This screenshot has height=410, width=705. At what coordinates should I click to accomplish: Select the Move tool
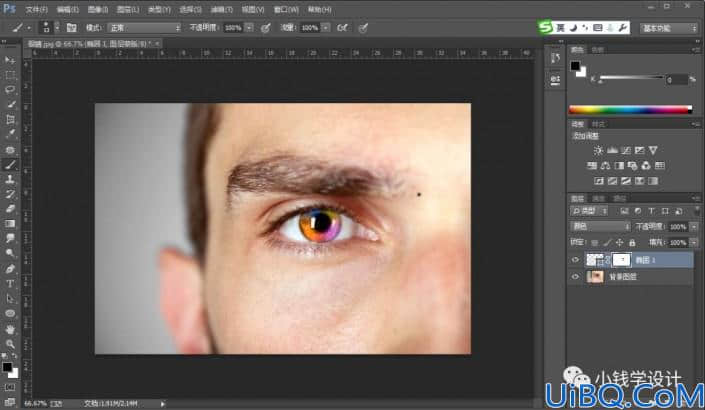pyautogui.click(x=10, y=60)
